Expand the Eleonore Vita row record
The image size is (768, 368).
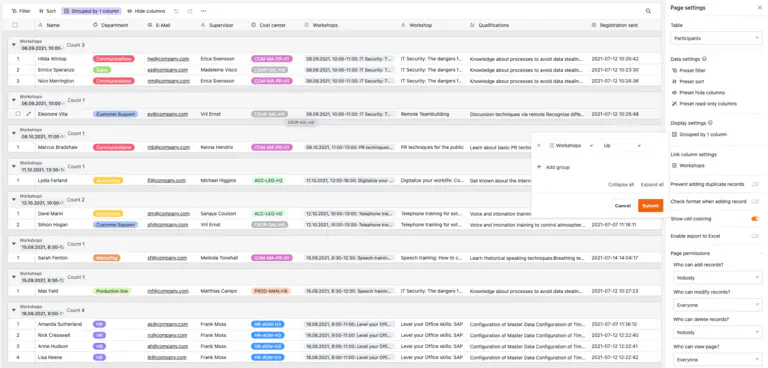coord(28,114)
